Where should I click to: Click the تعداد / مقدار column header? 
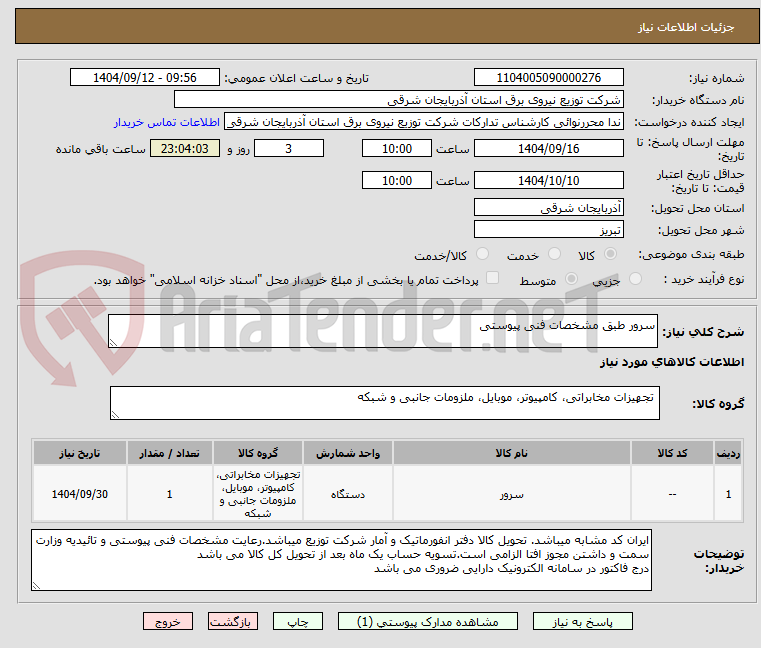(169, 453)
